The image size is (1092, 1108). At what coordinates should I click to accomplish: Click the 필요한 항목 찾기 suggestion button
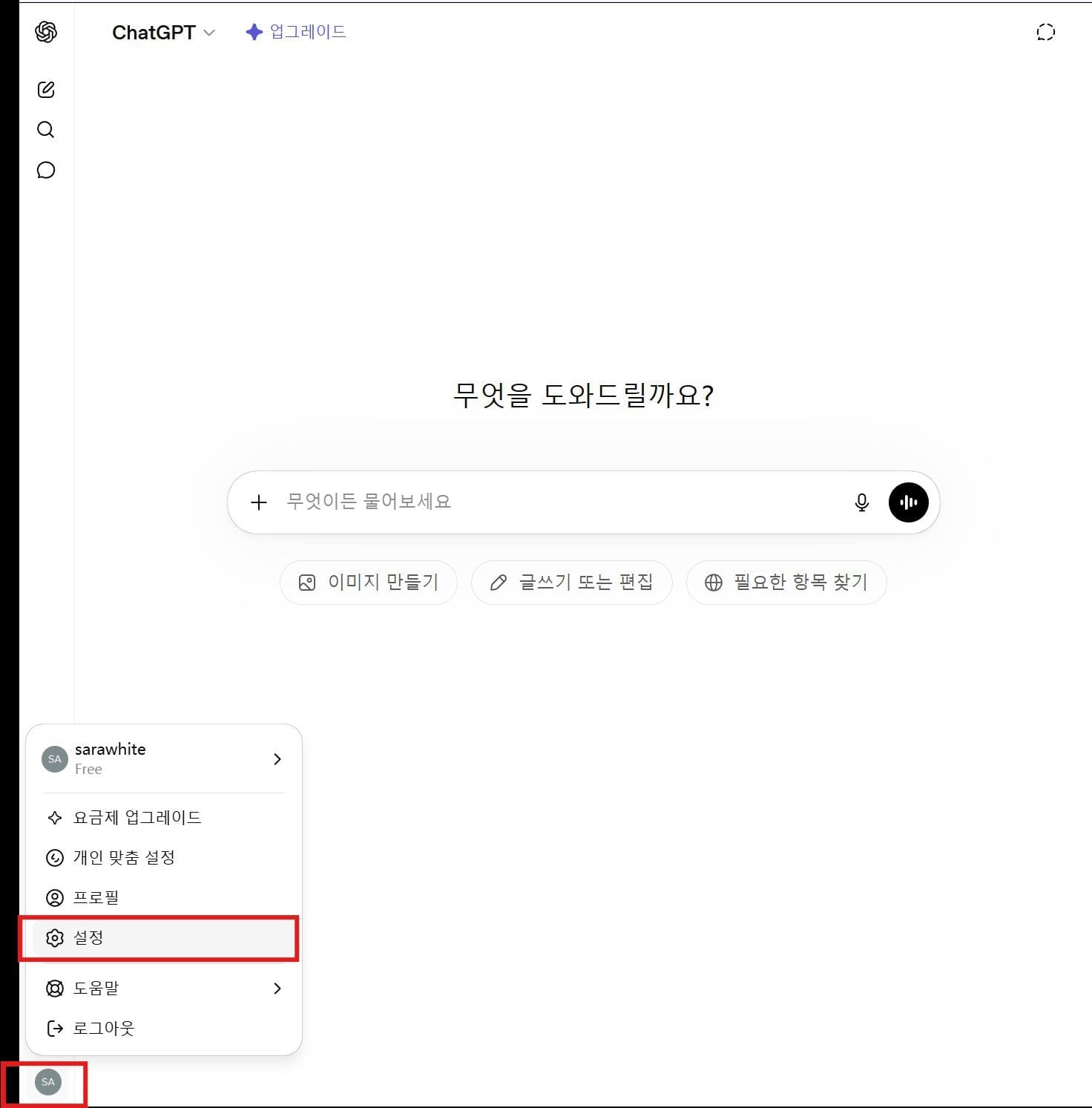point(786,583)
